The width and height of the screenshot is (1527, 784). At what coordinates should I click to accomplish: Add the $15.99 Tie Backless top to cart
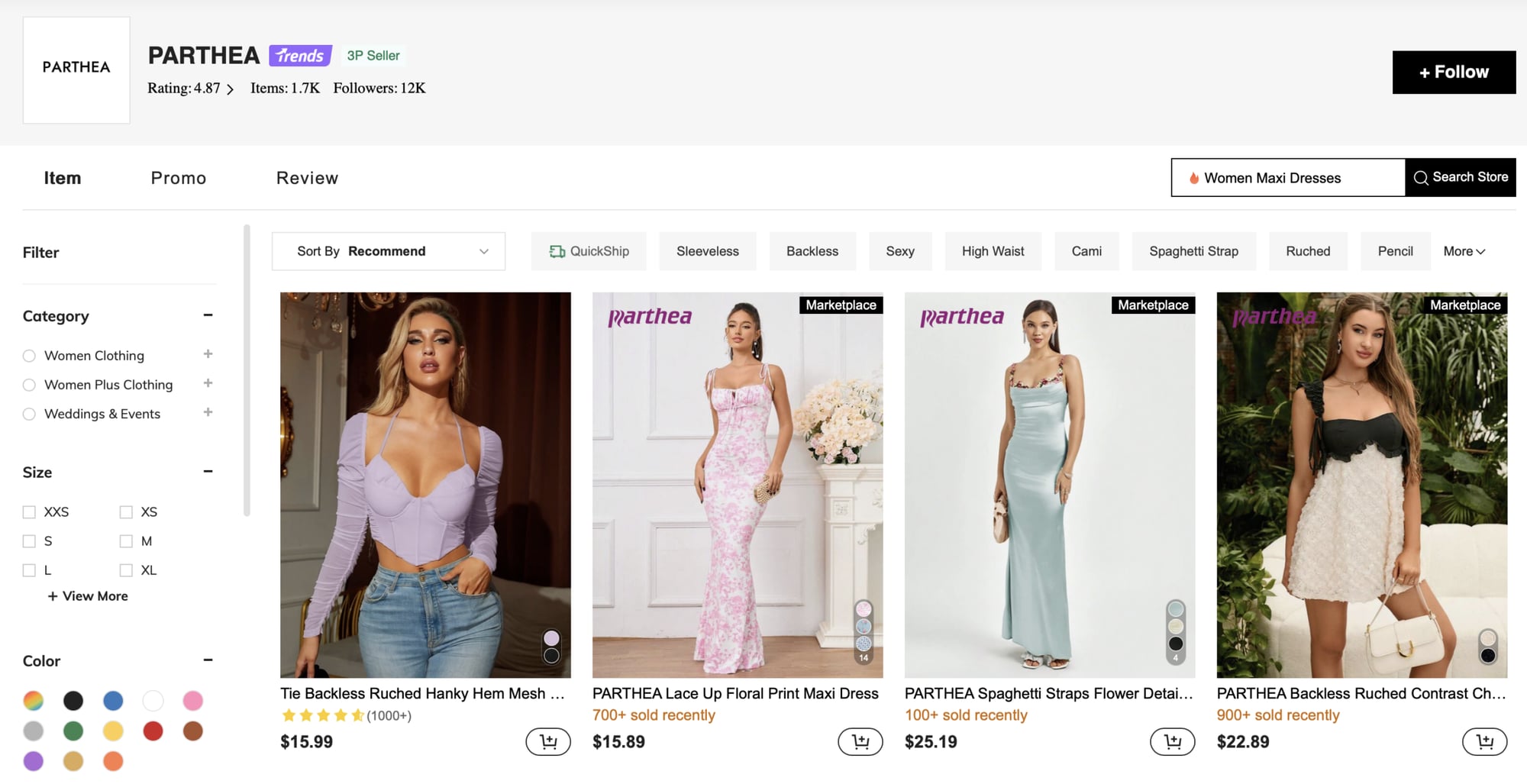[x=548, y=741]
